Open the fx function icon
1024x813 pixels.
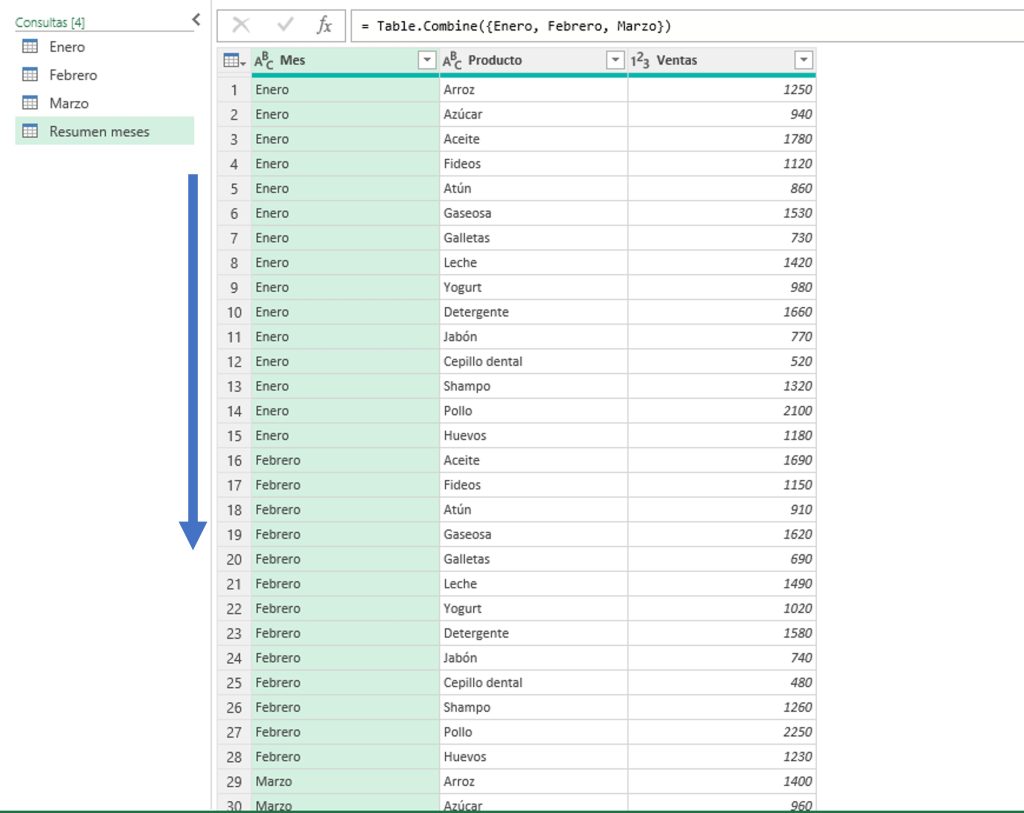click(x=324, y=25)
